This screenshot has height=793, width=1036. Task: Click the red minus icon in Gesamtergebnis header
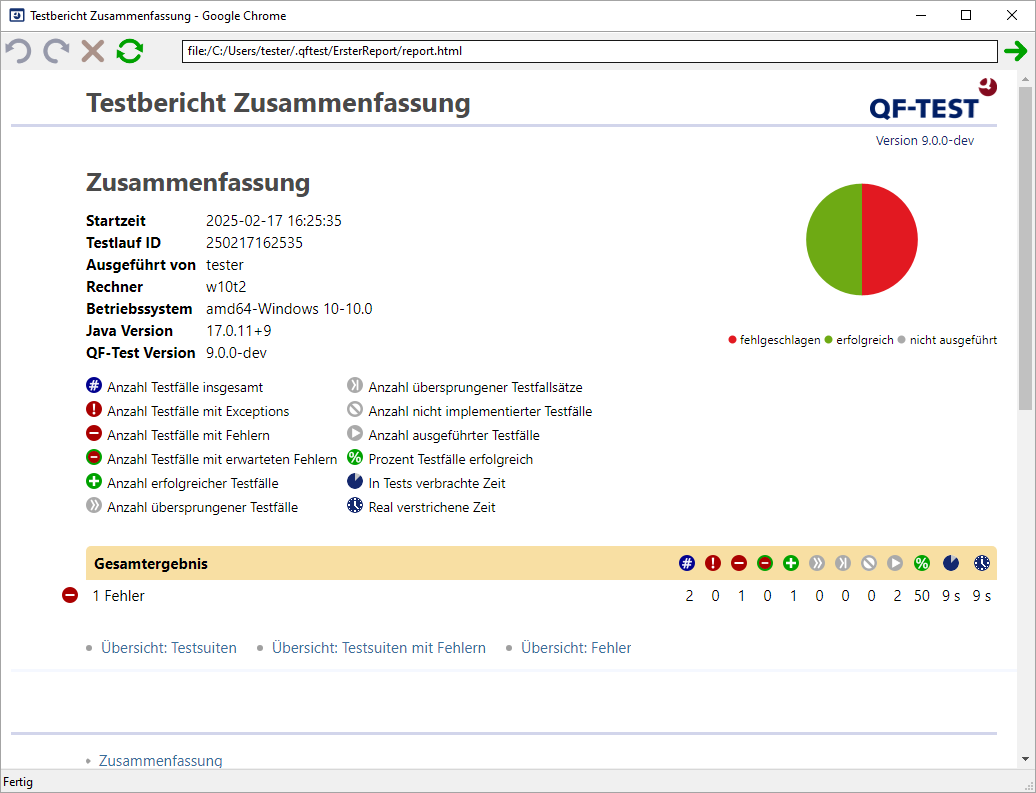(739, 563)
